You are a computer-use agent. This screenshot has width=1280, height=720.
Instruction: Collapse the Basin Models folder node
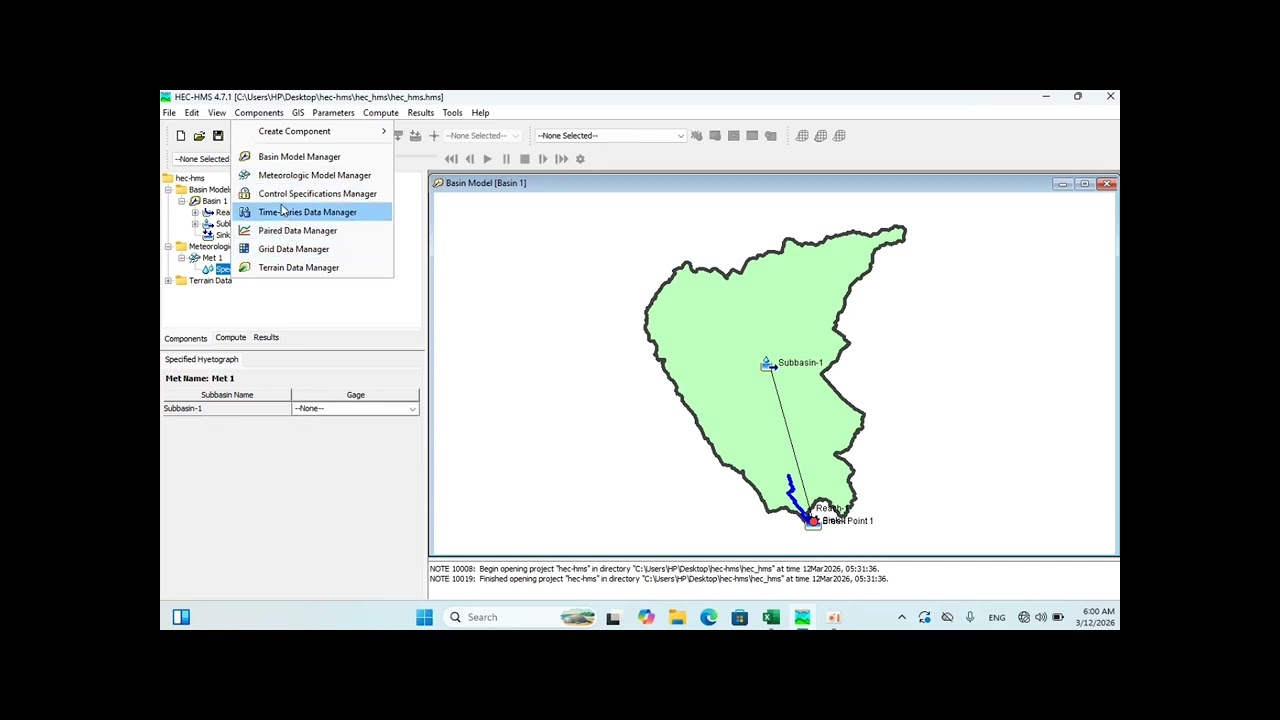coord(168,190)
